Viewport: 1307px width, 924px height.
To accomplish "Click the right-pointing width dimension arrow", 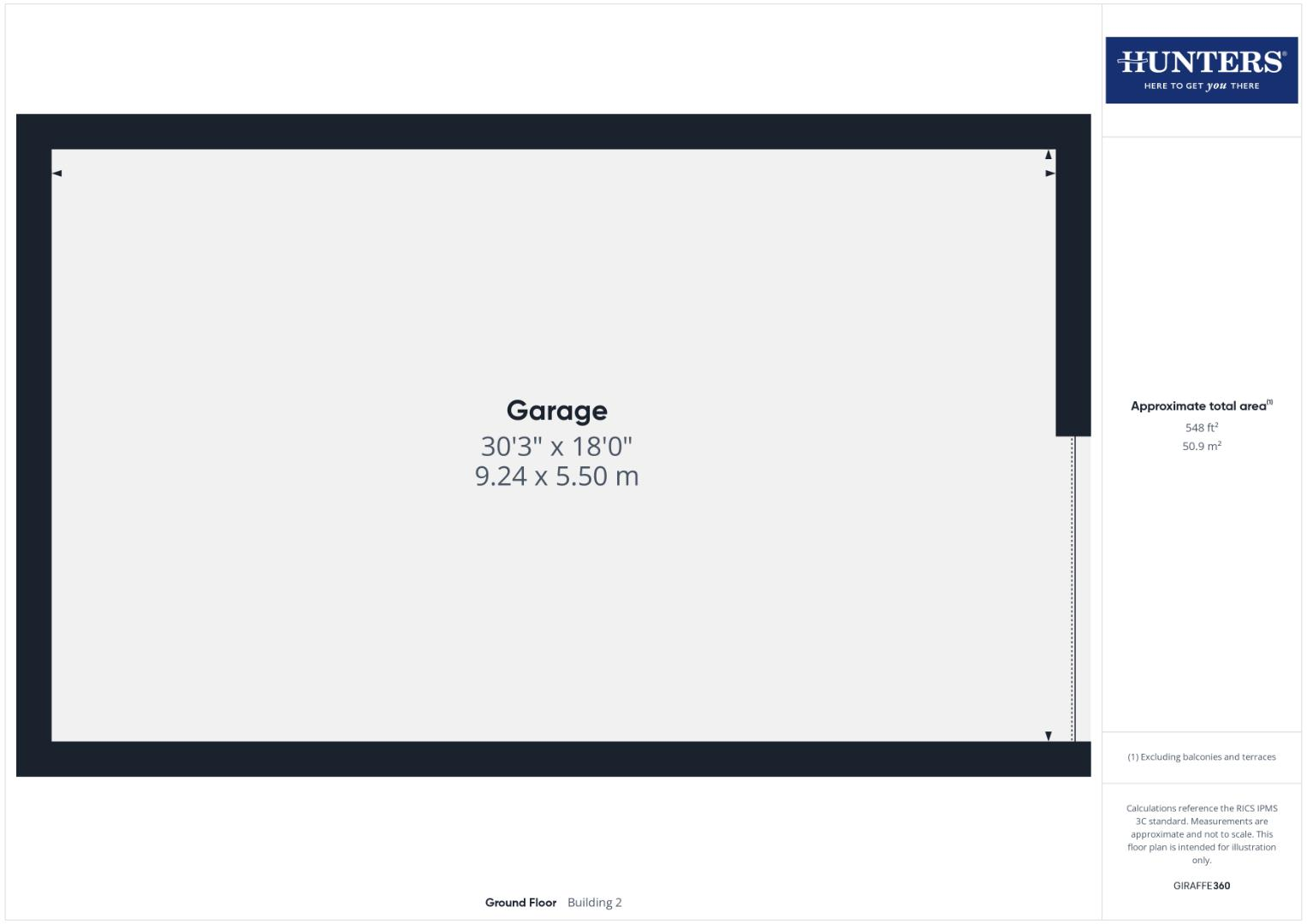I will point(1049,174).
